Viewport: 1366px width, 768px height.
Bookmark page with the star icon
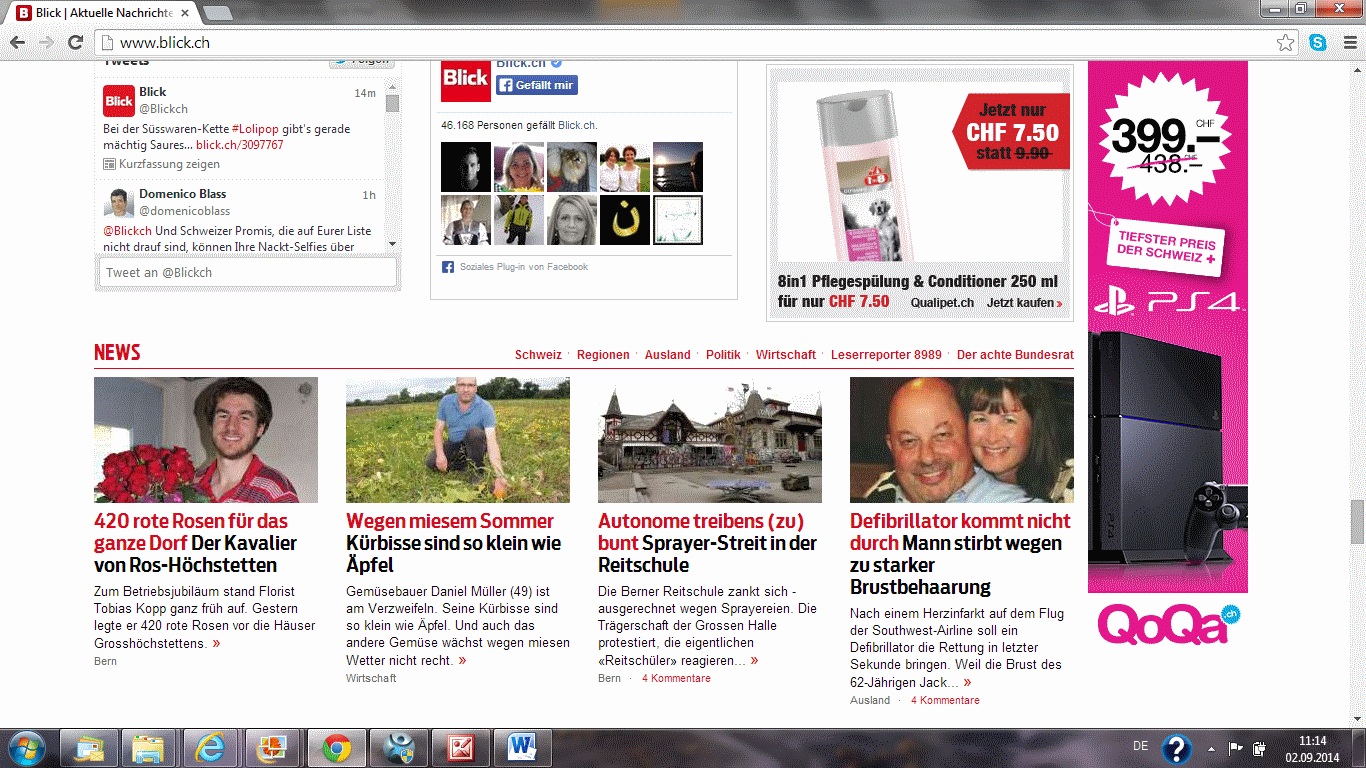[x=1285, y=43]
